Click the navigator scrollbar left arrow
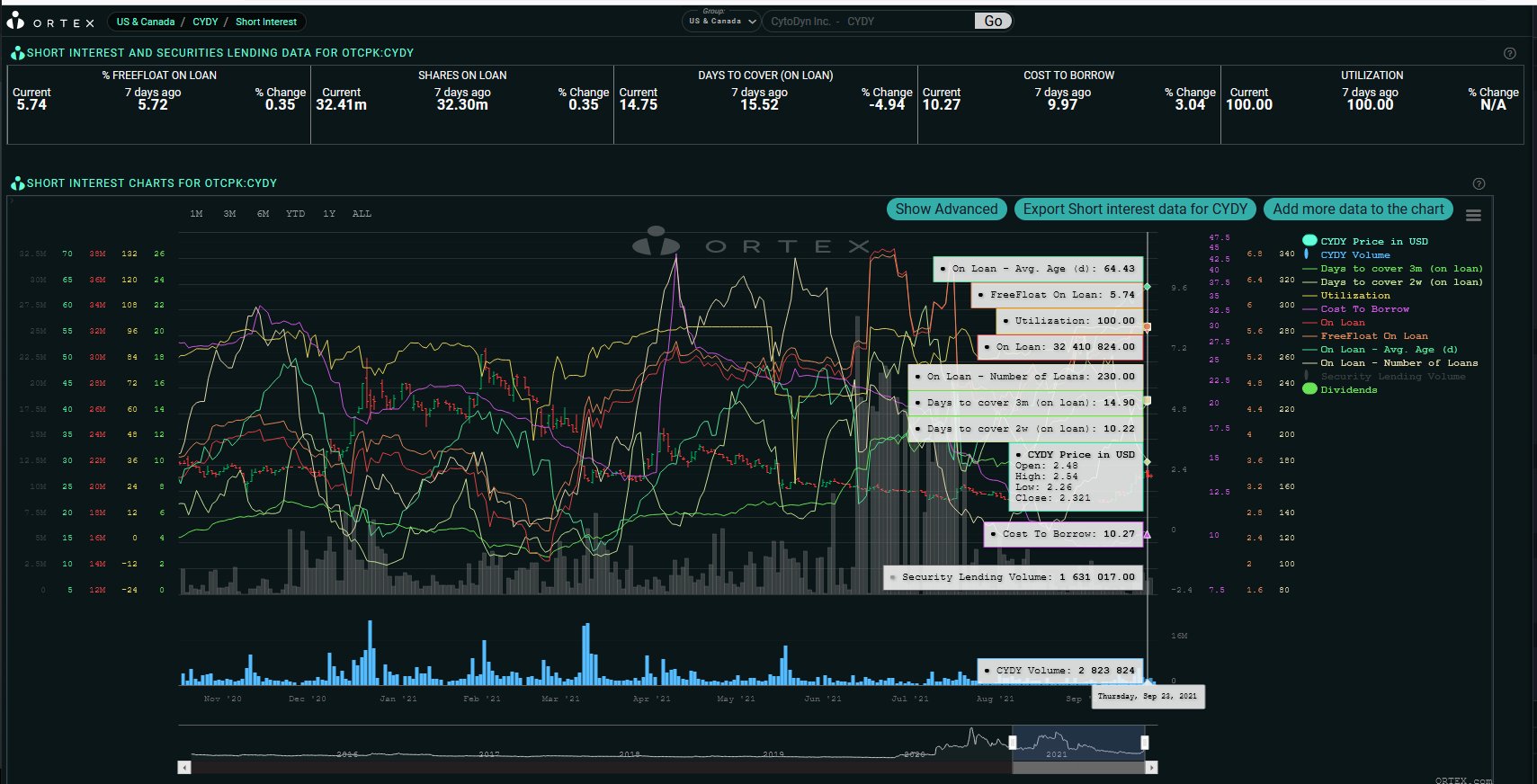Viewport: 1537px width, 784px height. click(x=184, y=768)
